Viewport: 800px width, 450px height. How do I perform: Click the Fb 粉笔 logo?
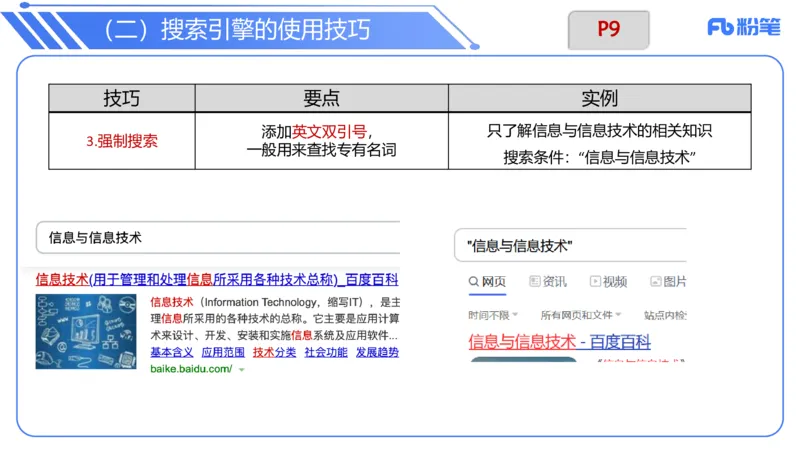744,27
